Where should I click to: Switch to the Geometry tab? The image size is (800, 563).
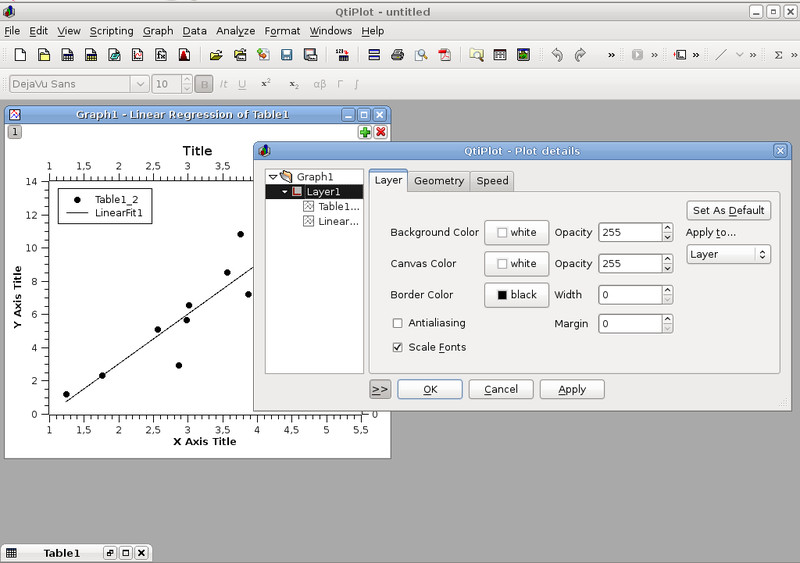[439, 181]
